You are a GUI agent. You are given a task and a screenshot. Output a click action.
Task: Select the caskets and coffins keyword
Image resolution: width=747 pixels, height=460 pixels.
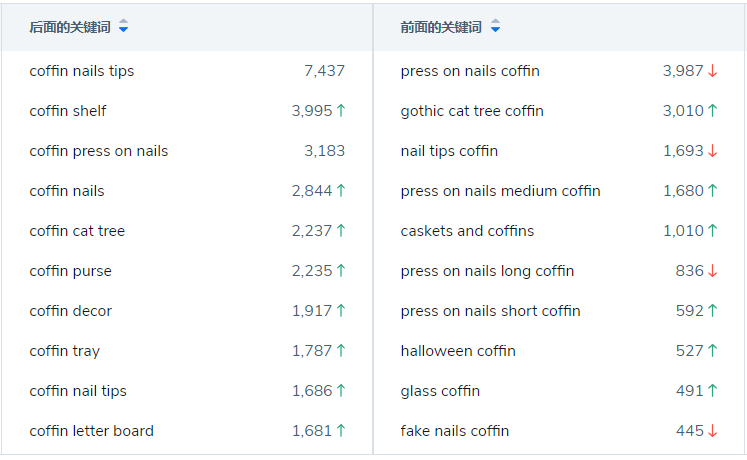coord(467,231)
